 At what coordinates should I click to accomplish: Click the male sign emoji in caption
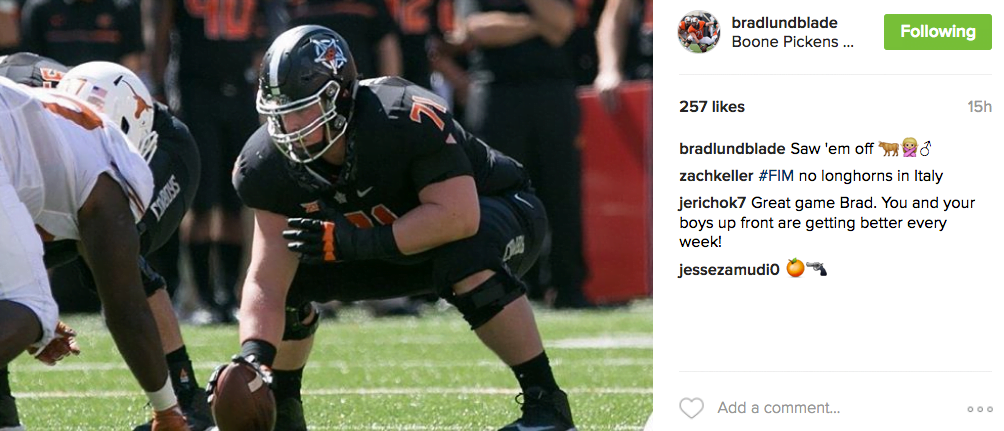926,149
